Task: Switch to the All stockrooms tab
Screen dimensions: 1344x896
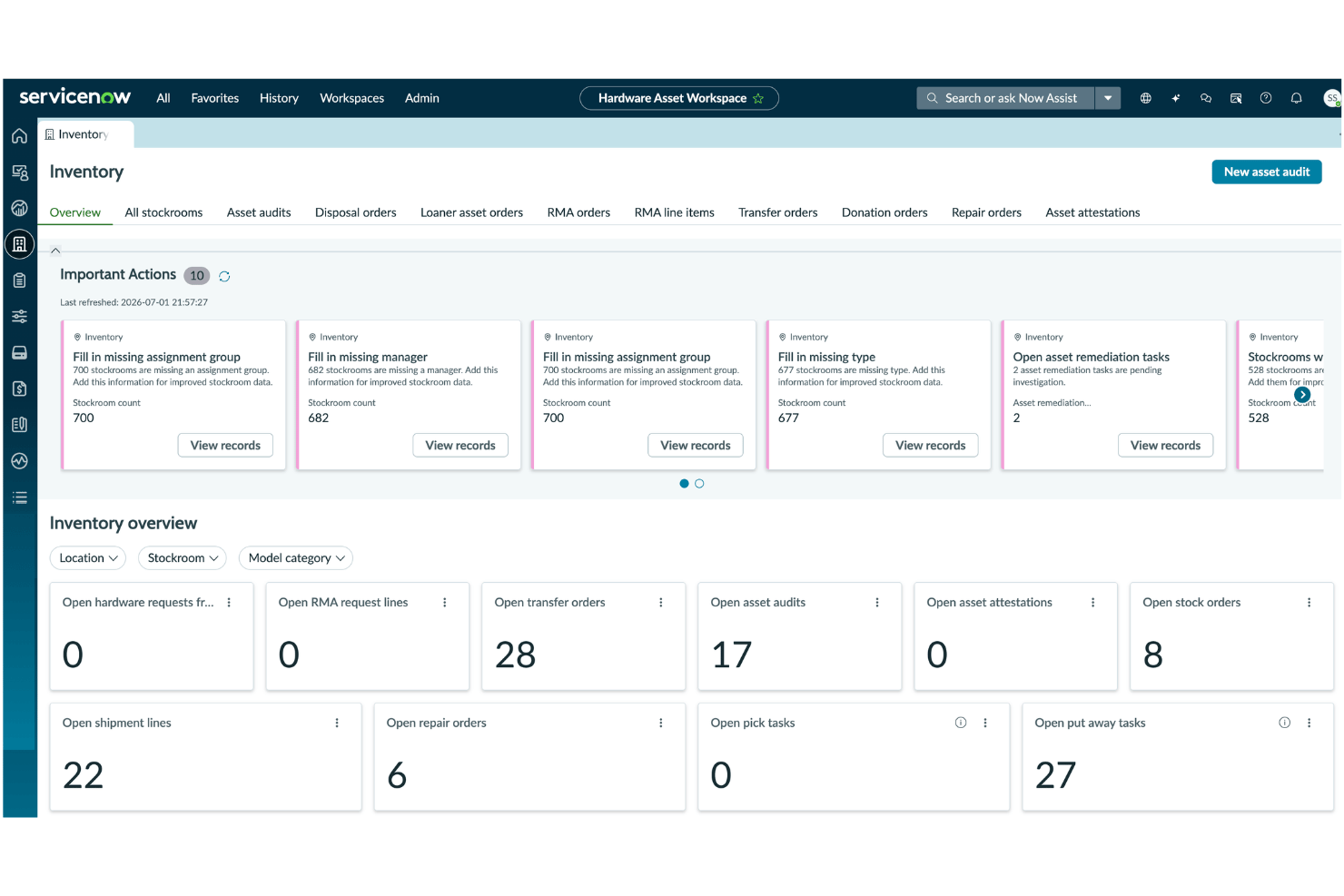Action: [163, 212]
